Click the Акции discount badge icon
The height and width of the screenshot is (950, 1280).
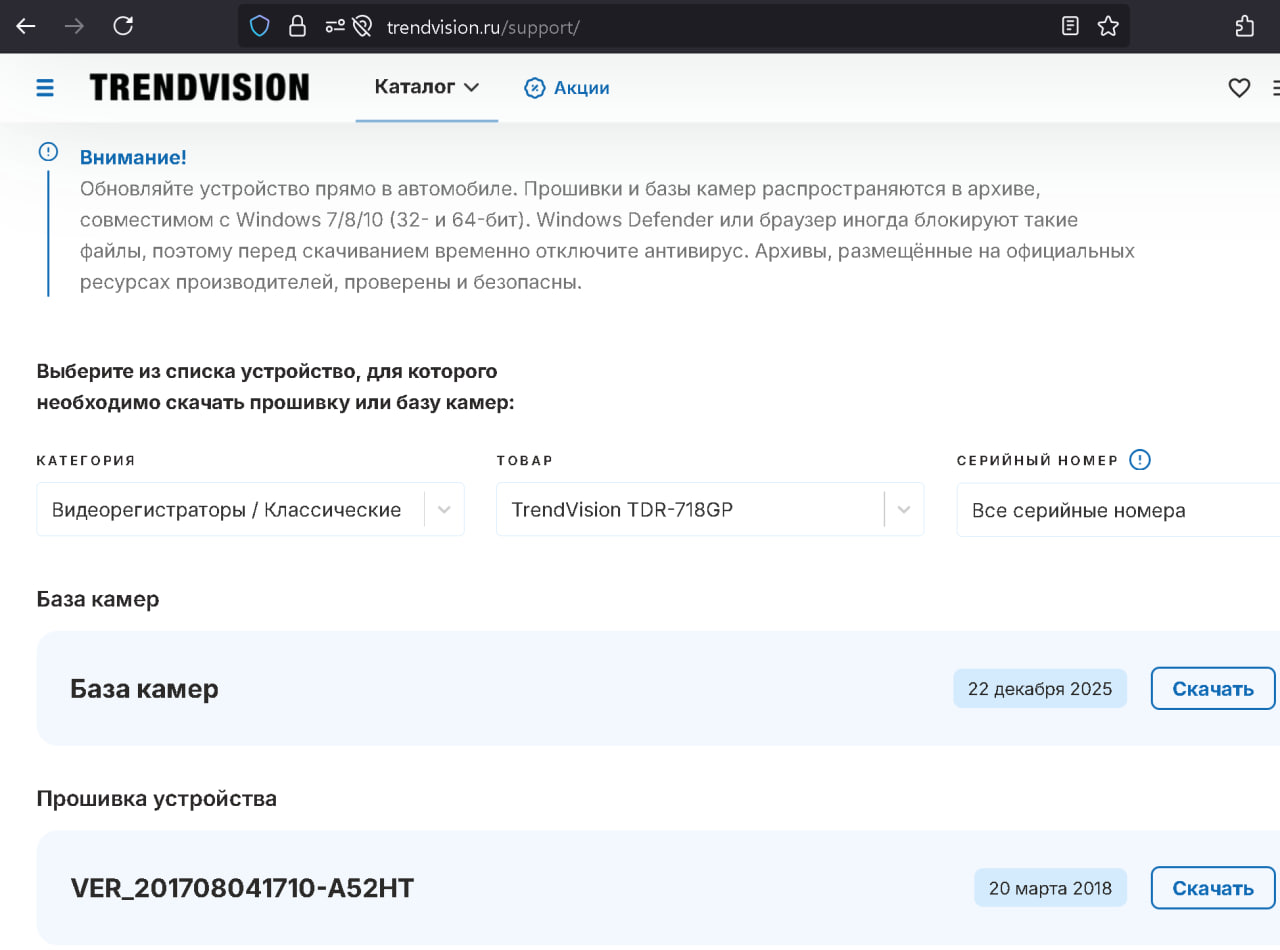[x=535, y=88]
